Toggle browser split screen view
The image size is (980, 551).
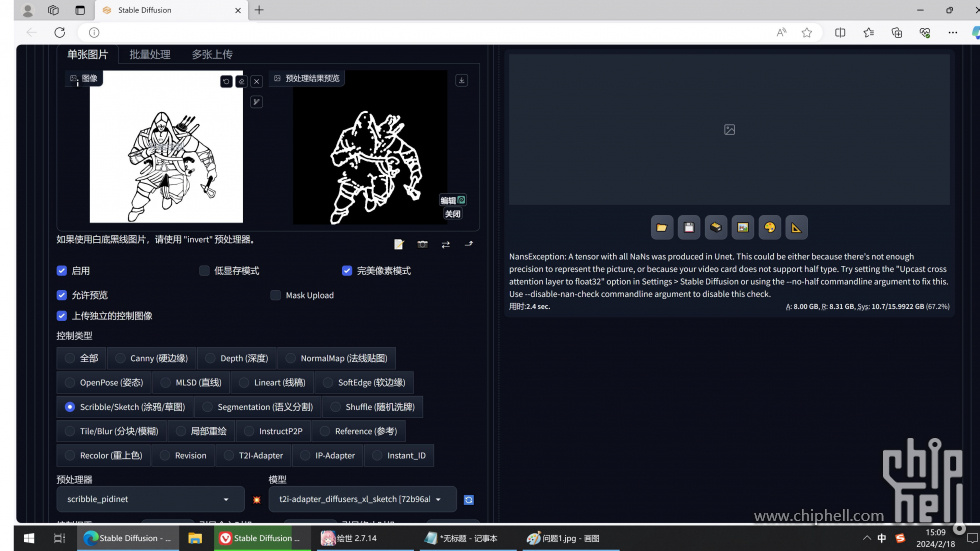click(x=840, y=32)
